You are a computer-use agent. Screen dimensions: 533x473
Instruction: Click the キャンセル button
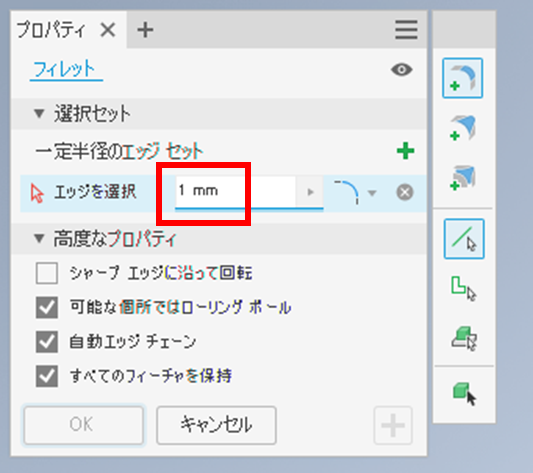coord(216,425)
